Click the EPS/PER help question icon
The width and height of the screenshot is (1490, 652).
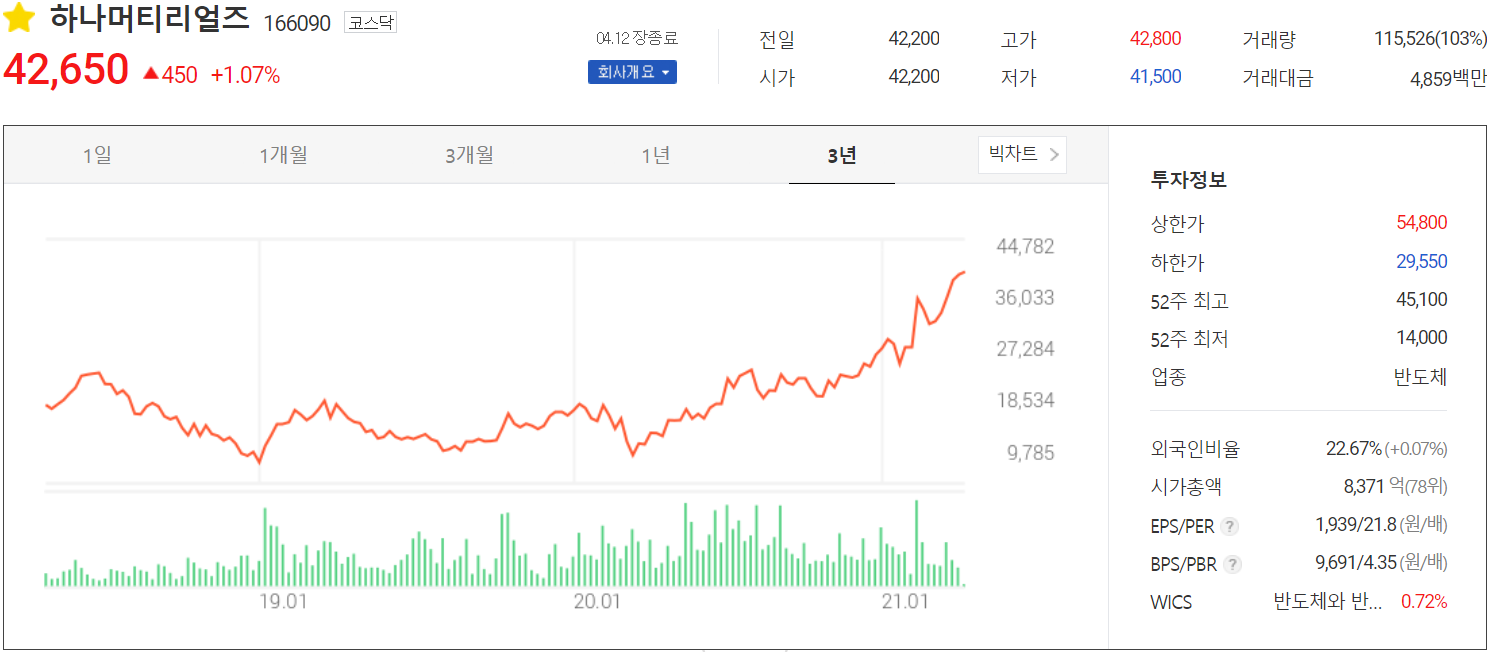tap(1230, 526)
